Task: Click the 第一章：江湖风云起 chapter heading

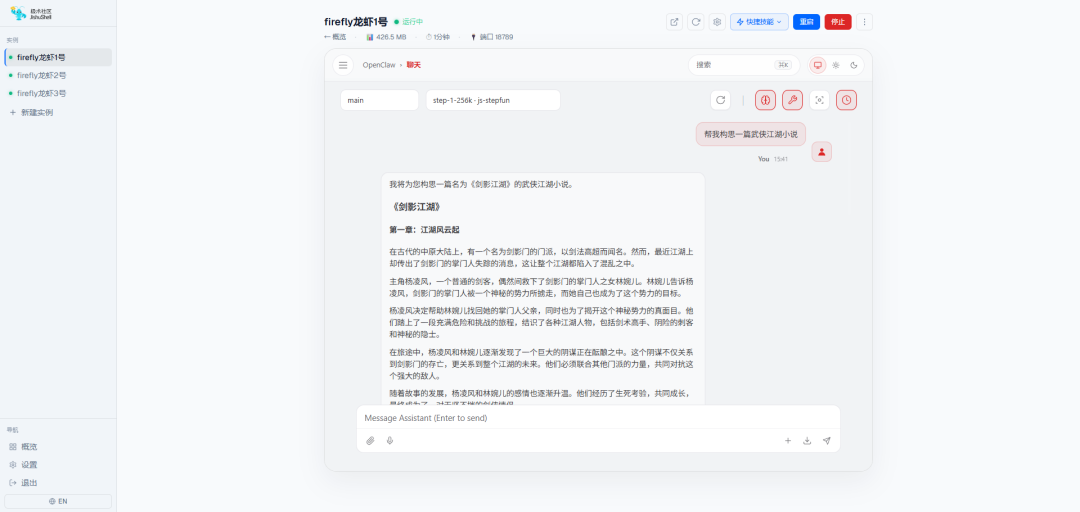Action: (x=424, y=229)
